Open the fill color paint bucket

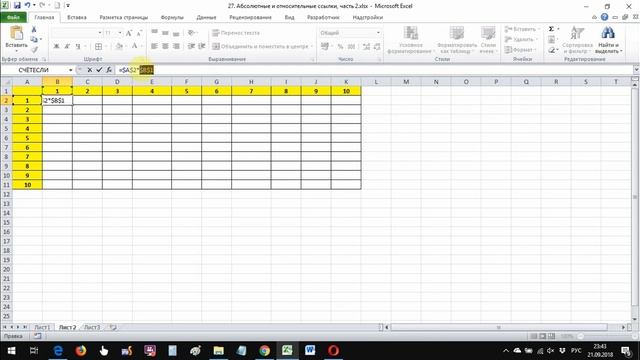pos(118,47)
